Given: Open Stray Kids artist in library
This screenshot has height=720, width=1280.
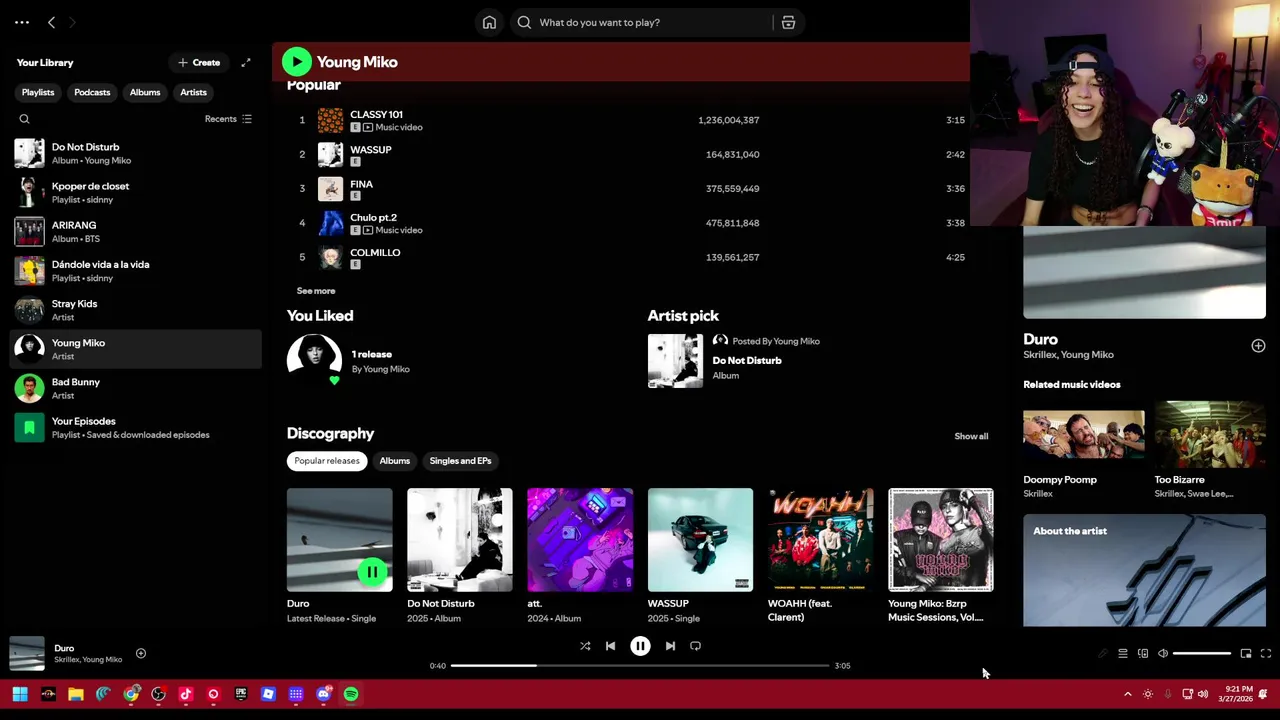Looking at the screenshot, I should 135,310.
